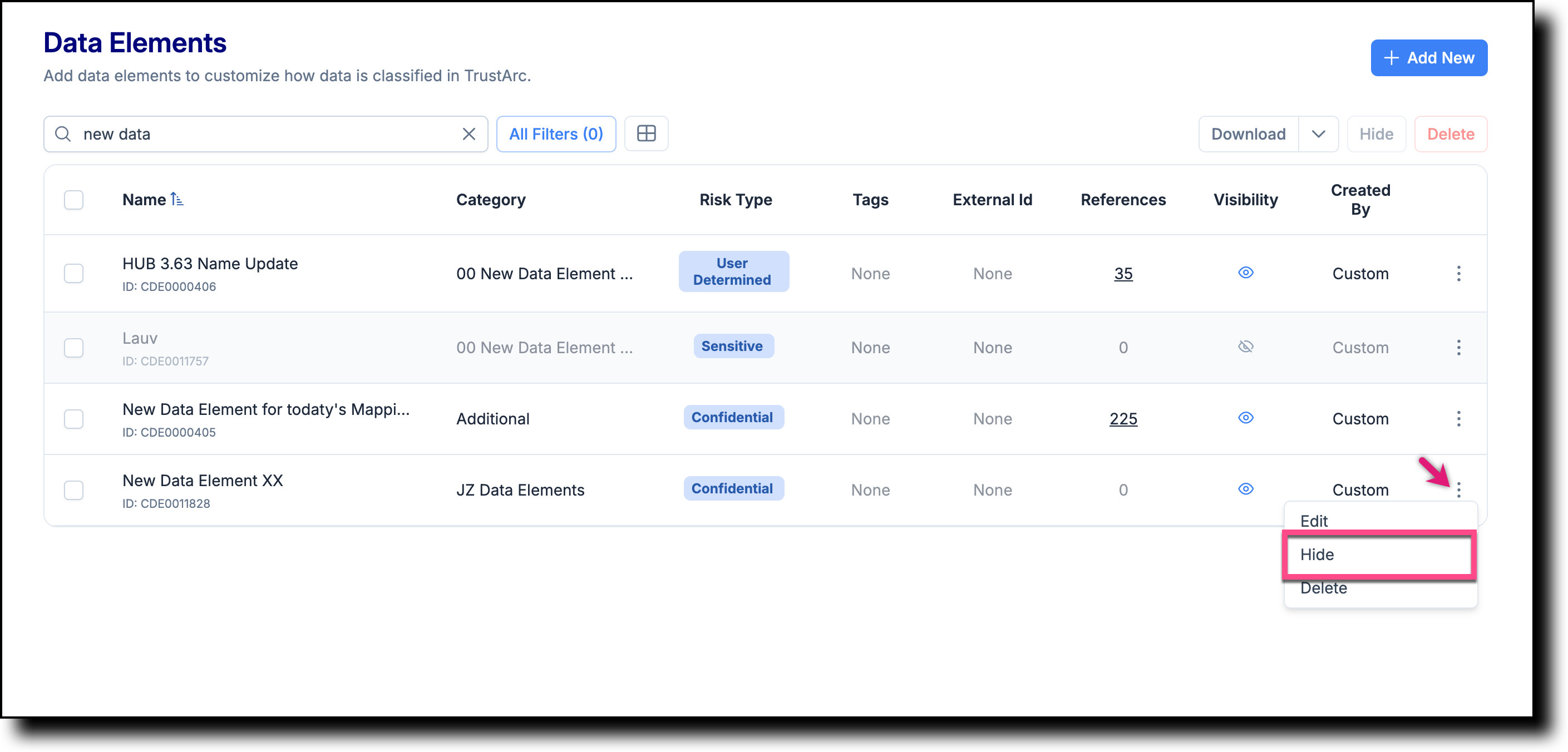Select the checkbox for New Data Element XX
This screenshot has height=752, width=1568.
[x=73, y=491]
